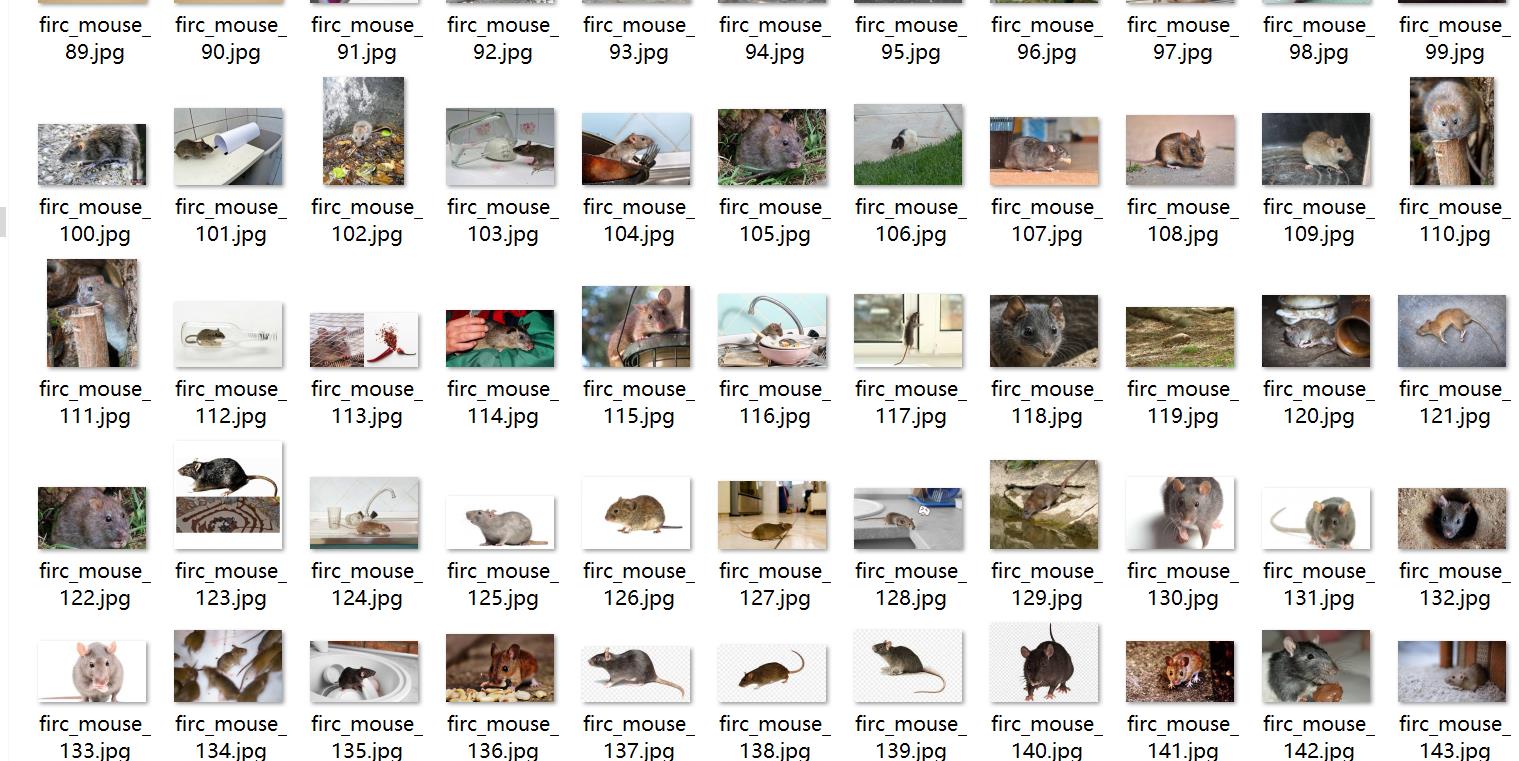1519x761 pixels.
Task: Select firc_mouse_129.jpg pond thumbnail
Action: click(1044, 505)
